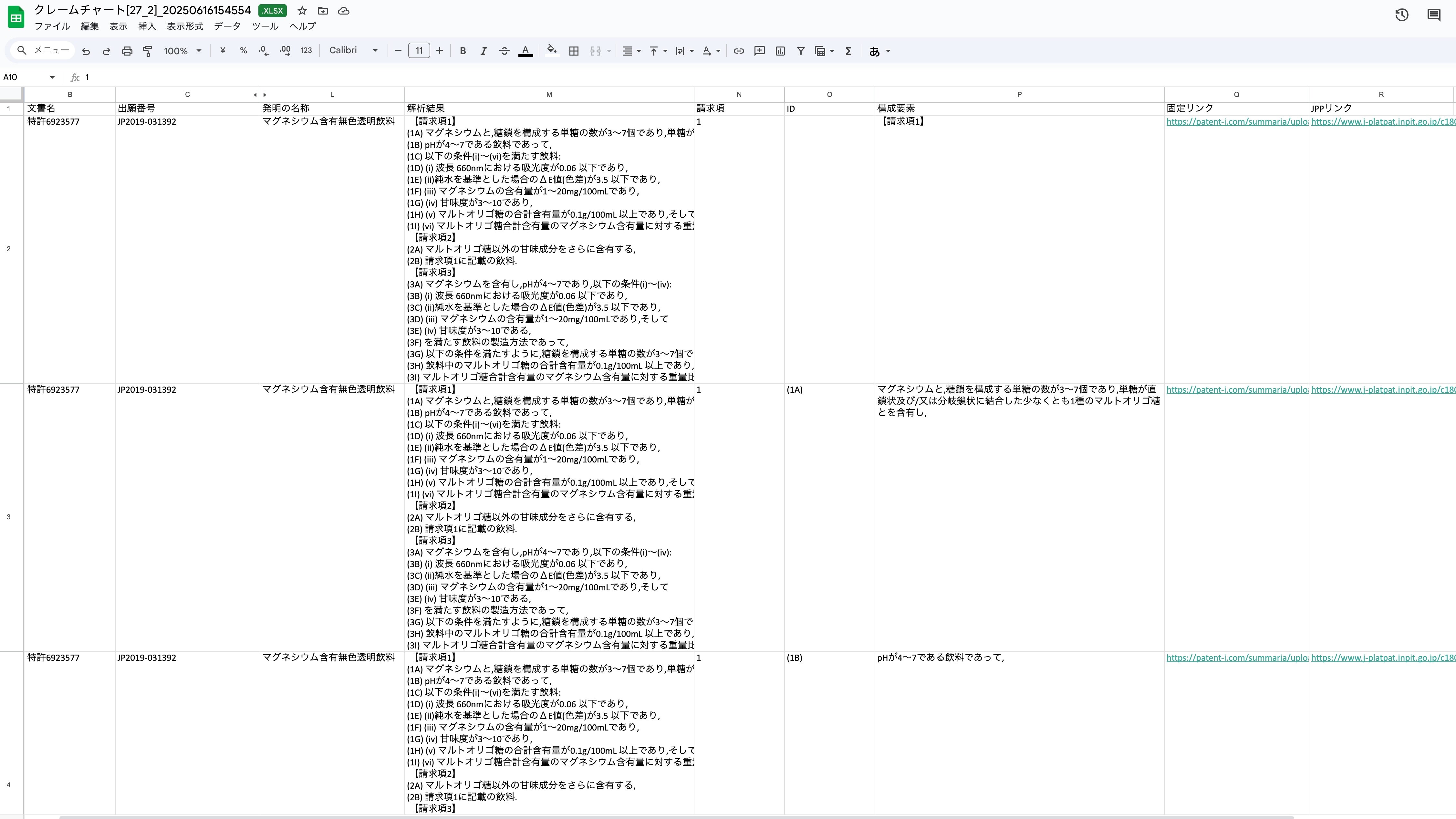Open the horizontal align dropdown
Screen dimensions: 1456x819
631,51
